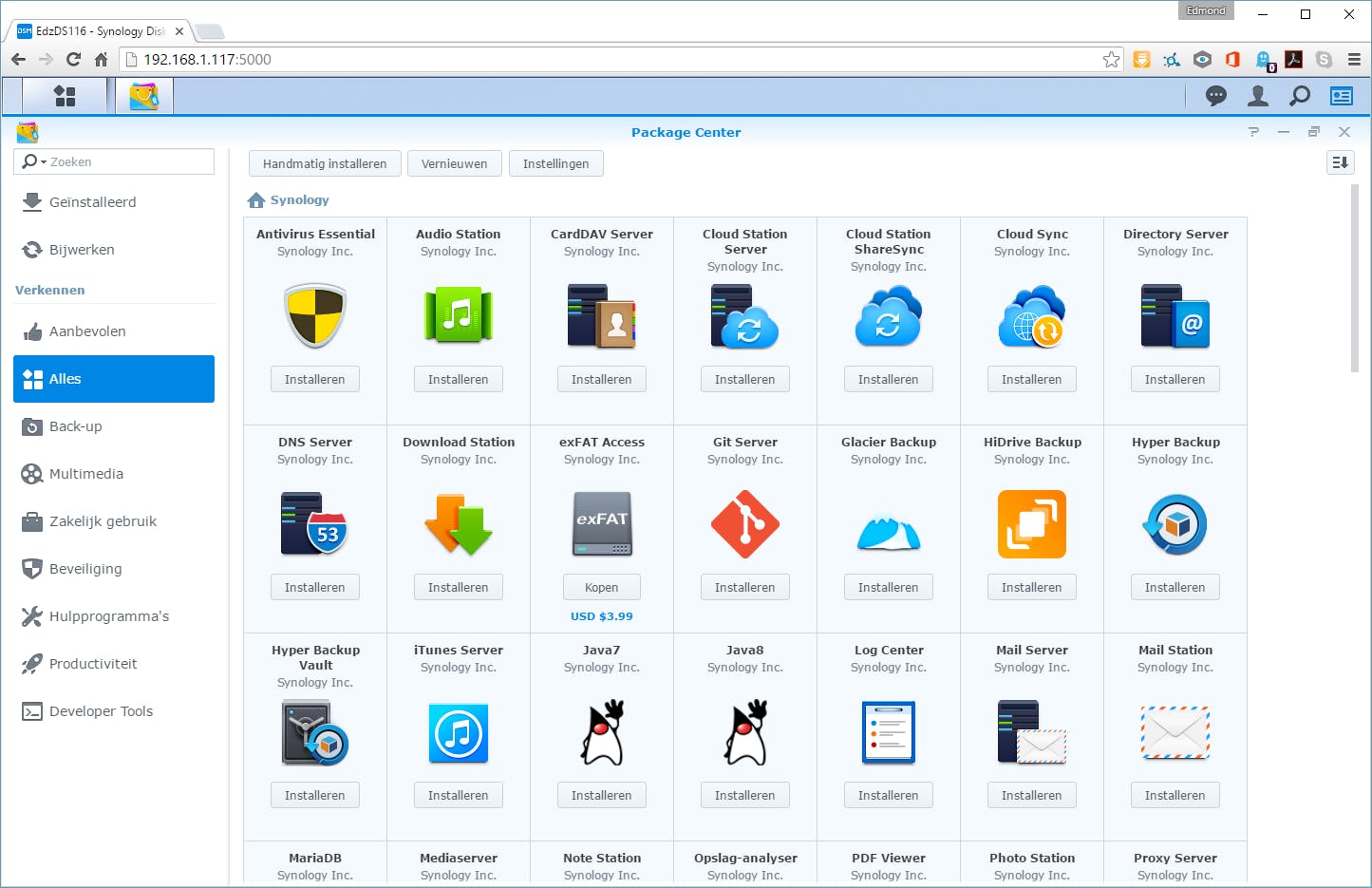The width and height of the screenshot is (1372, 888).
Task: Show the Hulpprogramma's category
Action: pyautogui.click(x=114, y=616)
